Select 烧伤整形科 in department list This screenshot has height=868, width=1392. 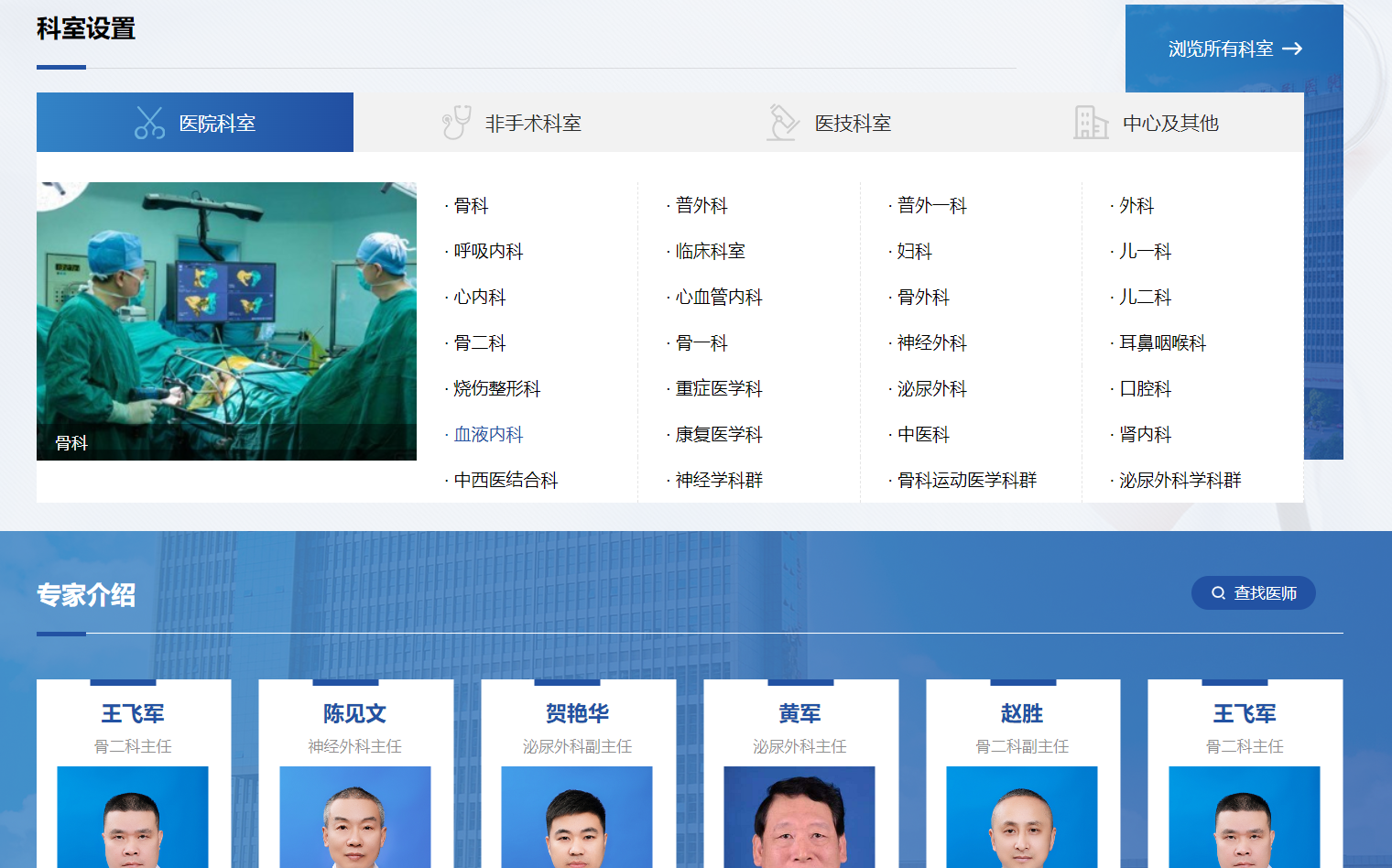click(x=497, y=389)
